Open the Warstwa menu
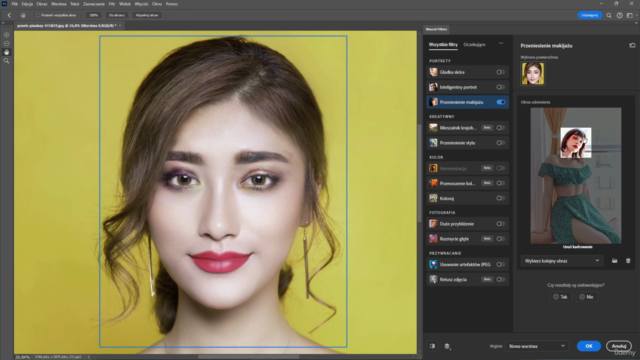 [59, 4]
